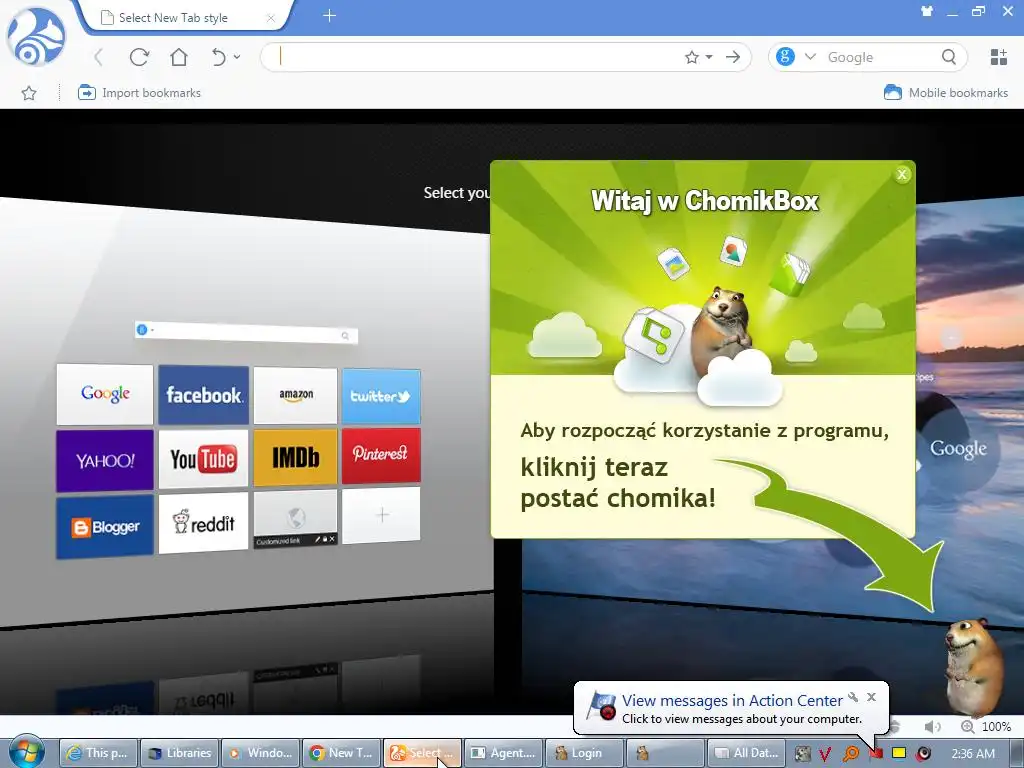Switch to 'All Dat...' taskbar window
This screenshot has width=1024, height=768.
tap(747, 753)
